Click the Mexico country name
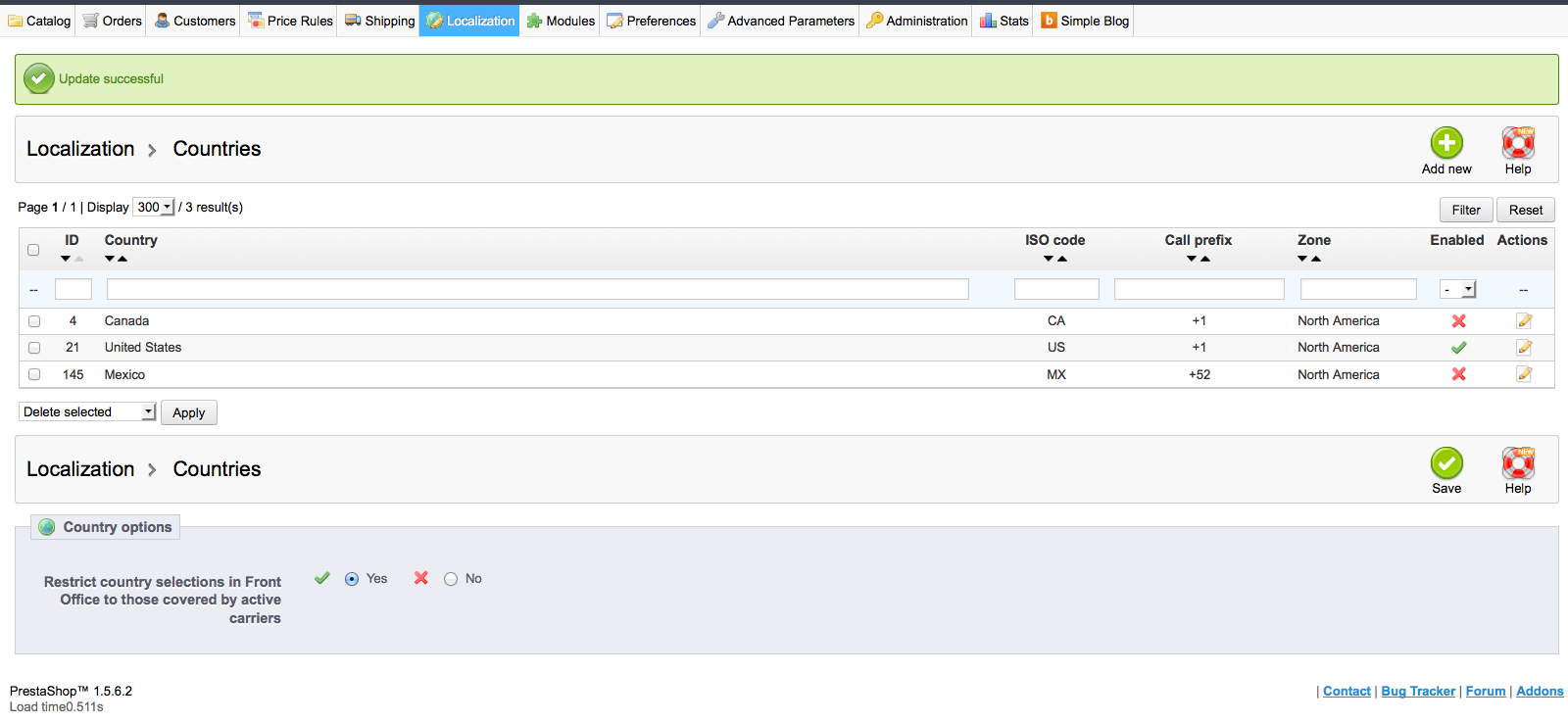 [124, 374]
